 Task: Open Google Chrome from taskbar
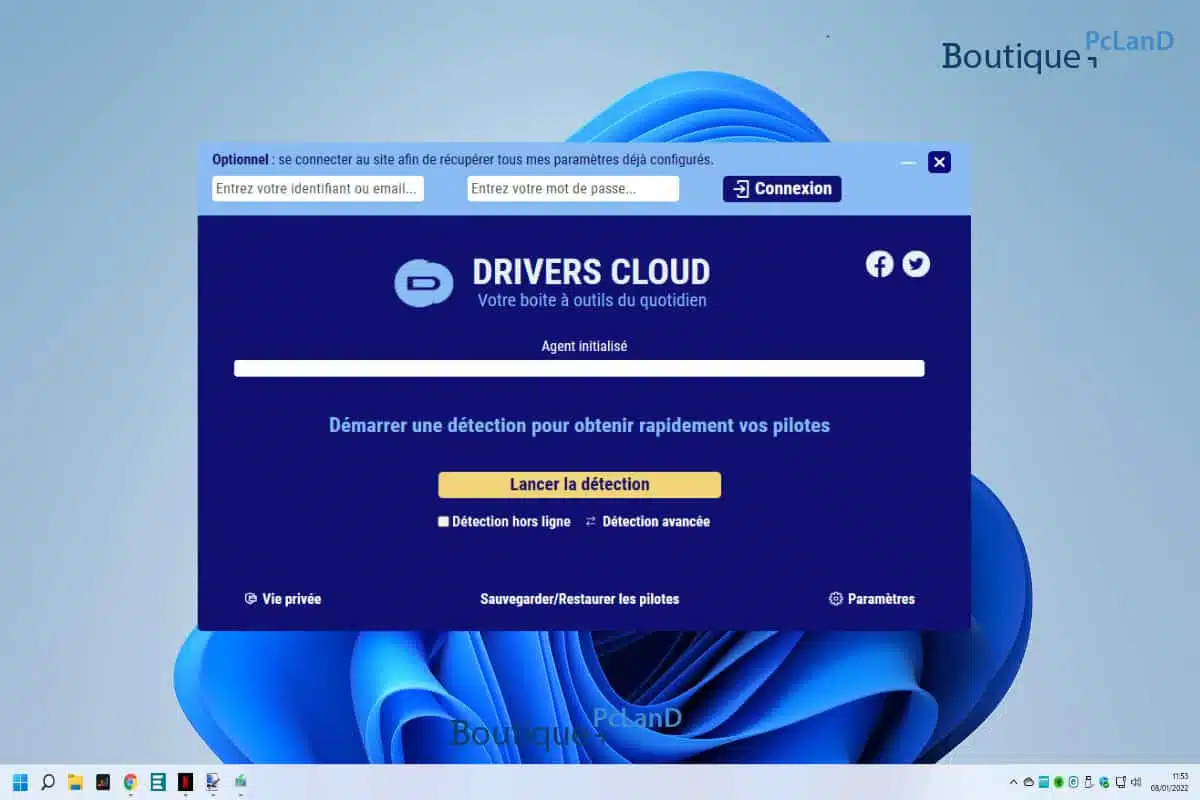(130, 782)
